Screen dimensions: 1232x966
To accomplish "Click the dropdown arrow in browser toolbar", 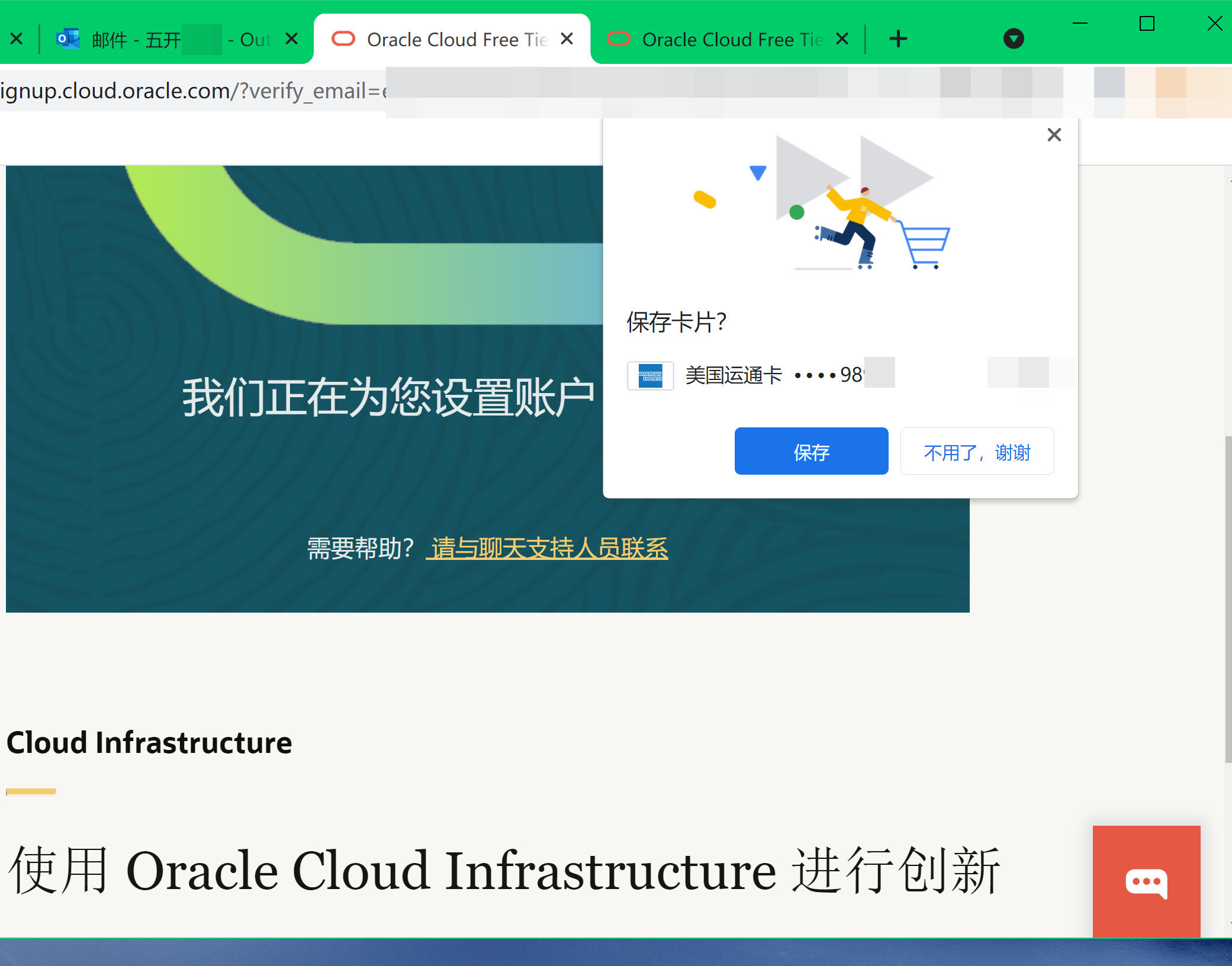I will tap(1014, 39).
